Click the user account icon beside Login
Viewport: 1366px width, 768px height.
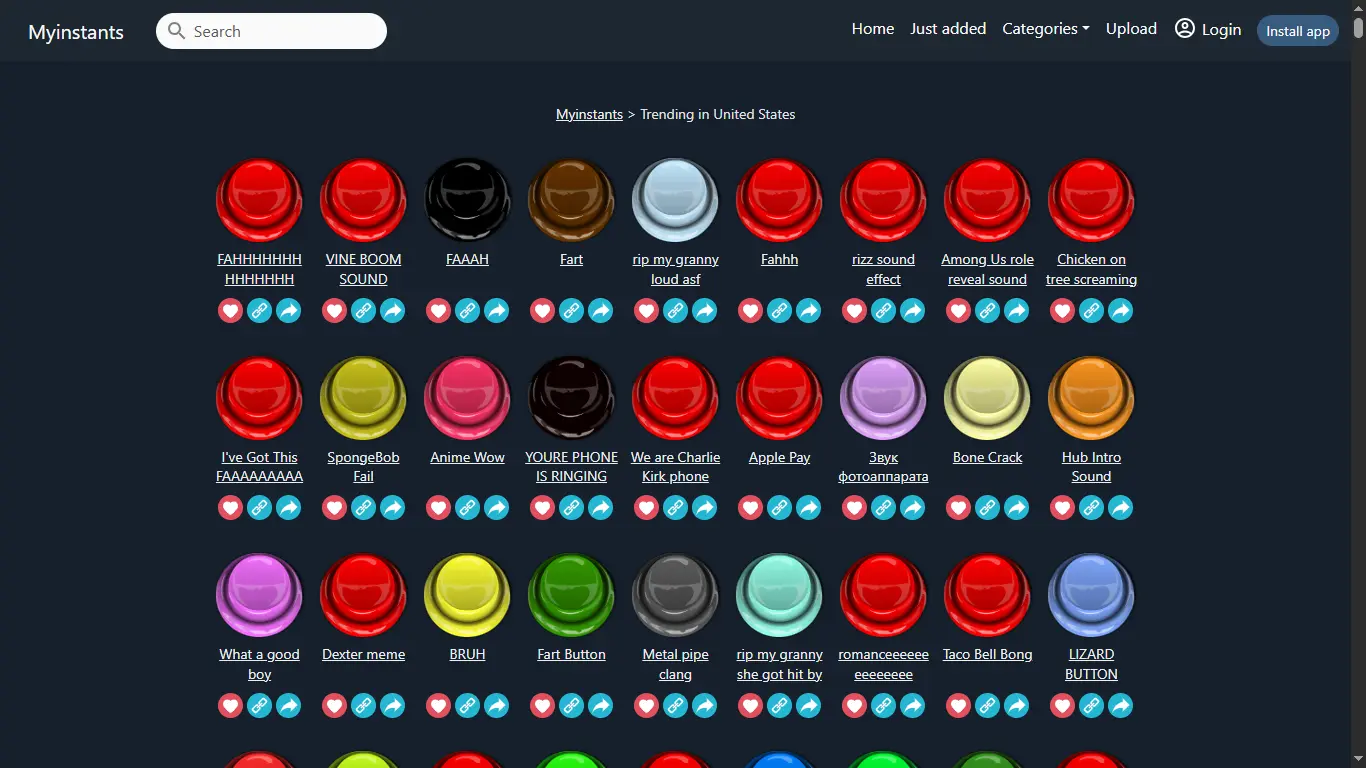coord(1185,29)
